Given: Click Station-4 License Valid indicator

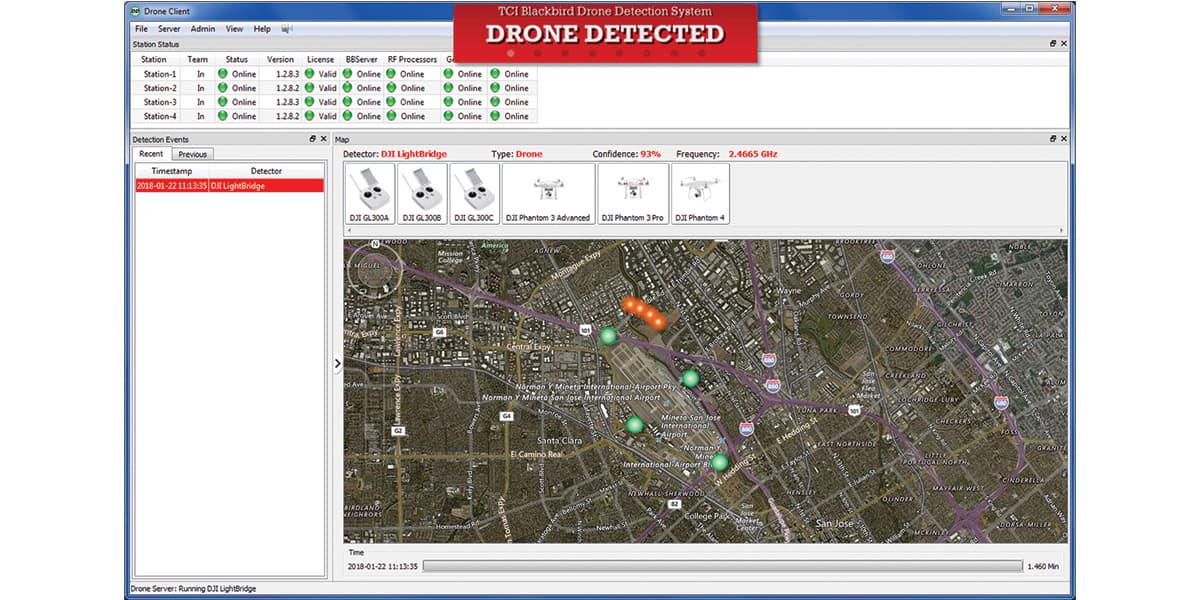Looking at the screenshot, I should pyautogui.click(x=310, y=116).
